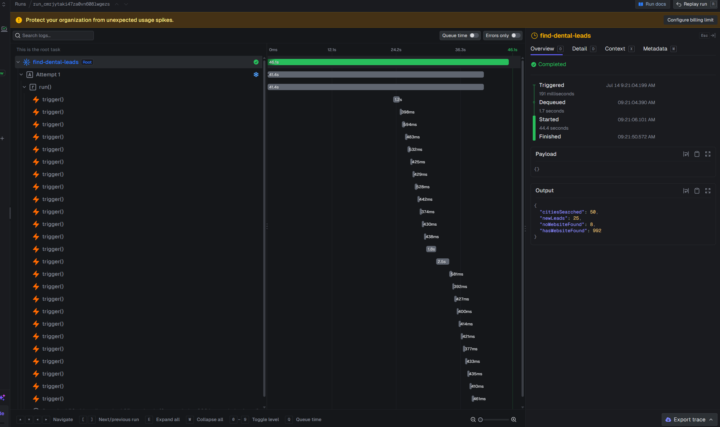Enable the Queue time toggle
720x427 pixels.
474,35
